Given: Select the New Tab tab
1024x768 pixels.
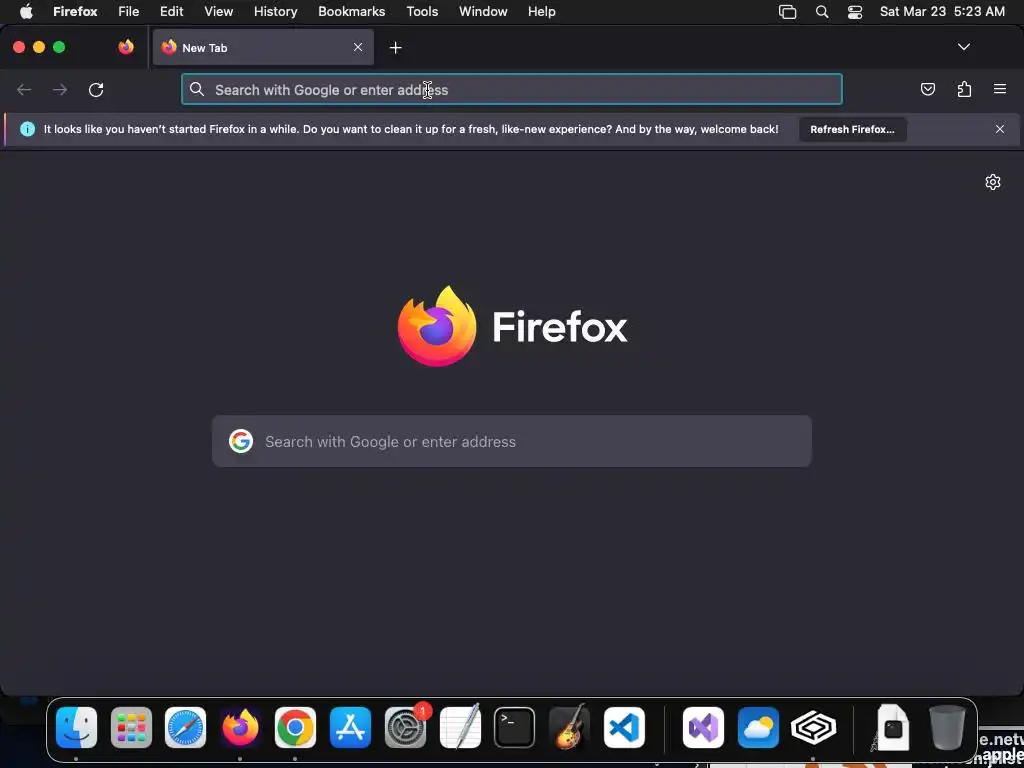Looking at the screenshot, I should click(x=263, y=47).
